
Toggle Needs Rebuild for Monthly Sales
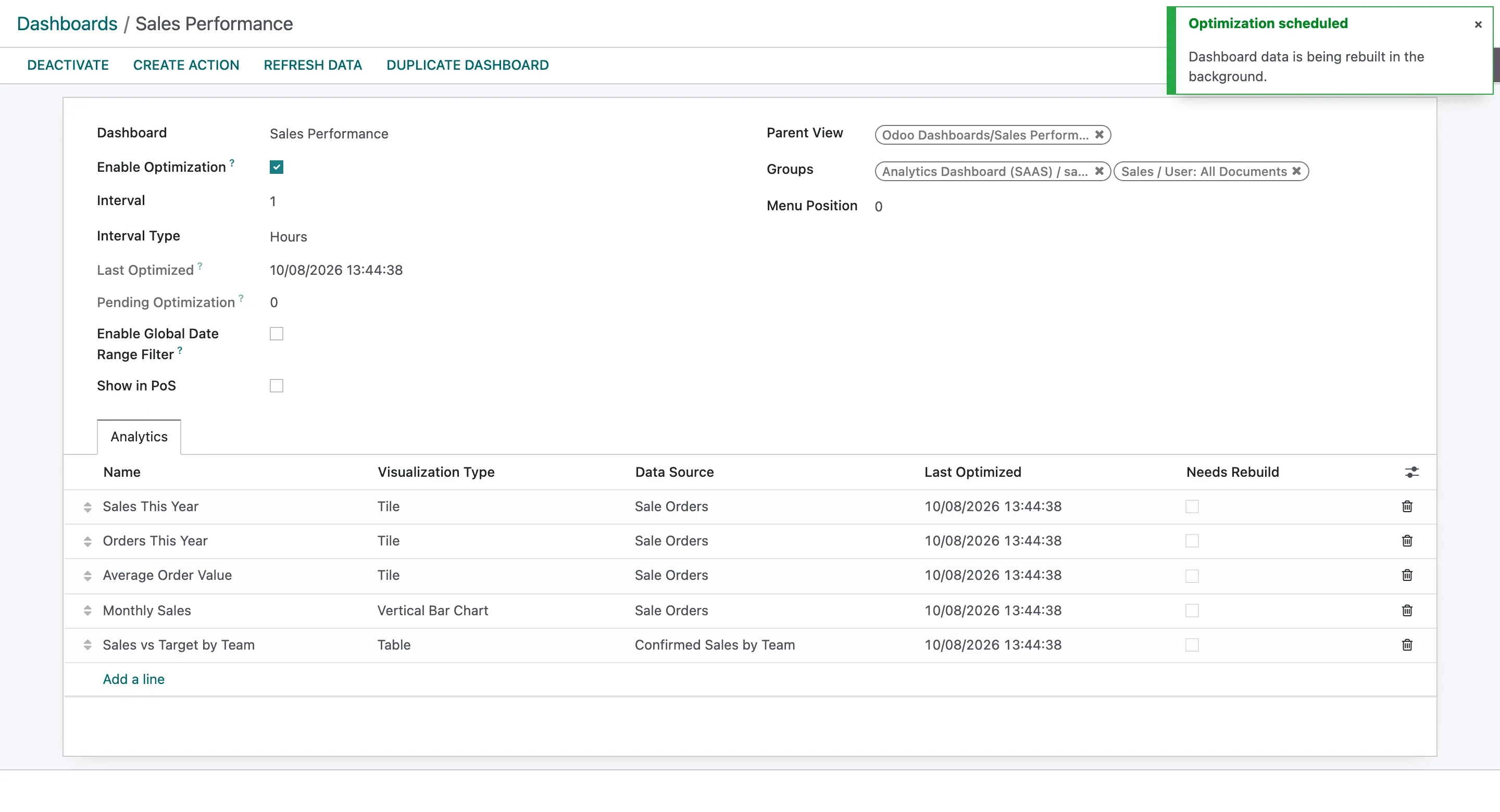tap(1192, 611)
